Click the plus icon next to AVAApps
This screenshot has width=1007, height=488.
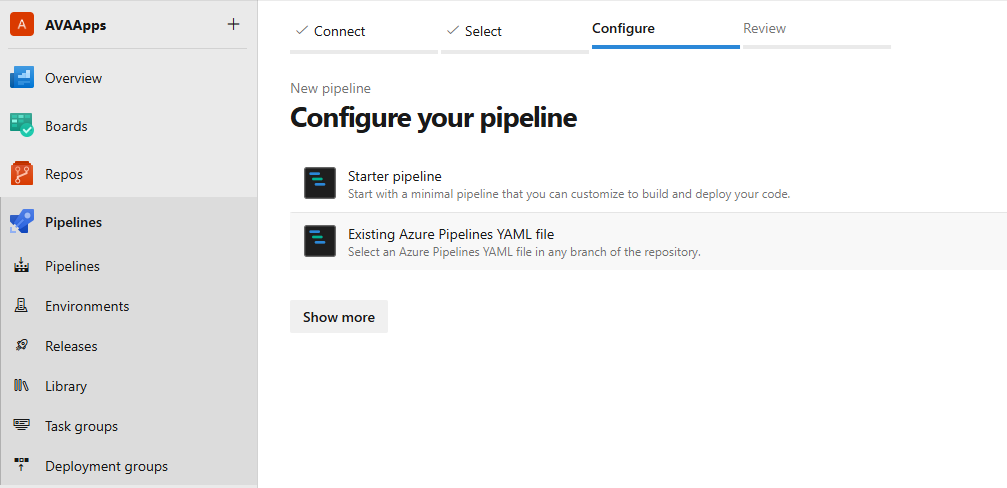click(x=233, y=24)
